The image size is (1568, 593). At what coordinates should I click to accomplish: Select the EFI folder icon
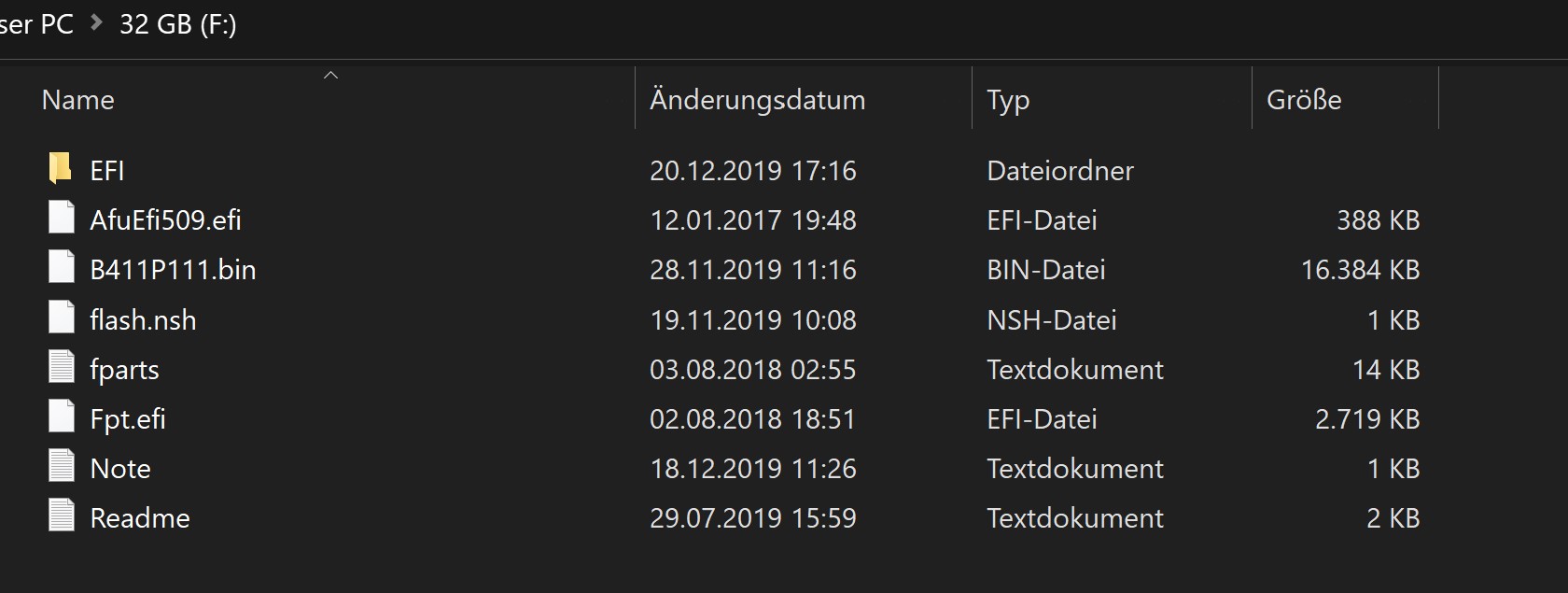coord(60,169)
